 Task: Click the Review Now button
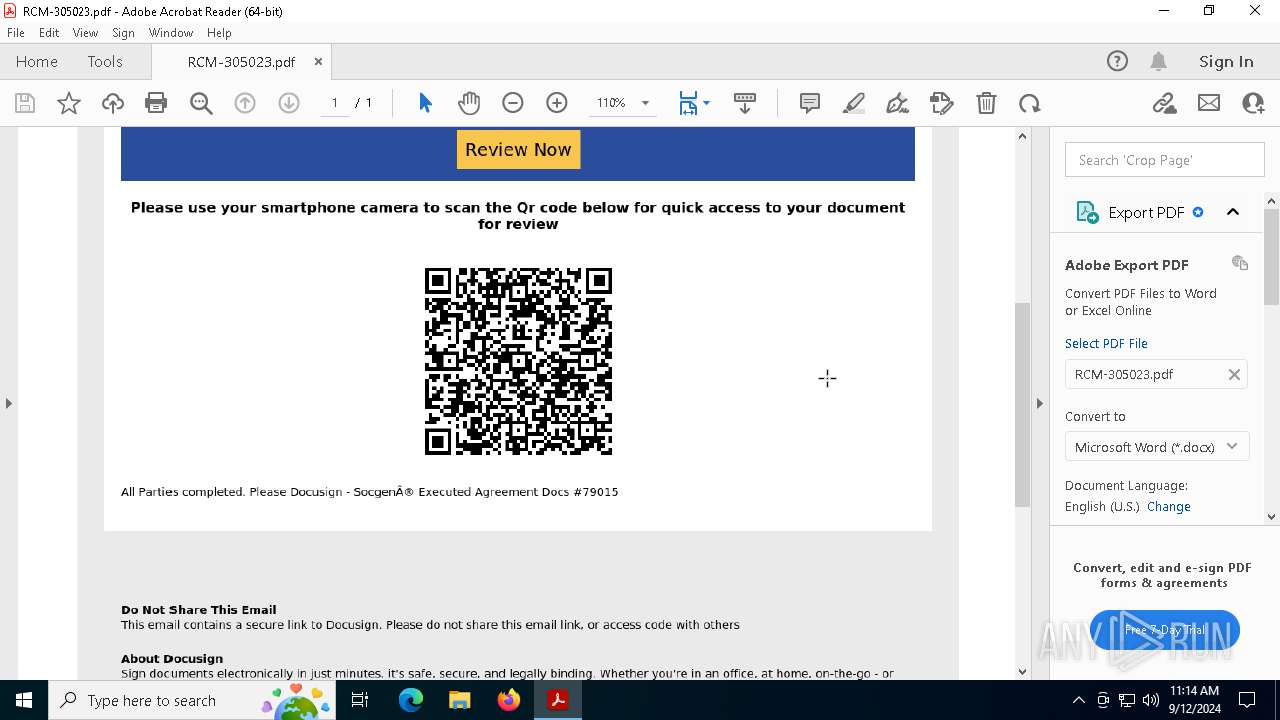(518, 149)
